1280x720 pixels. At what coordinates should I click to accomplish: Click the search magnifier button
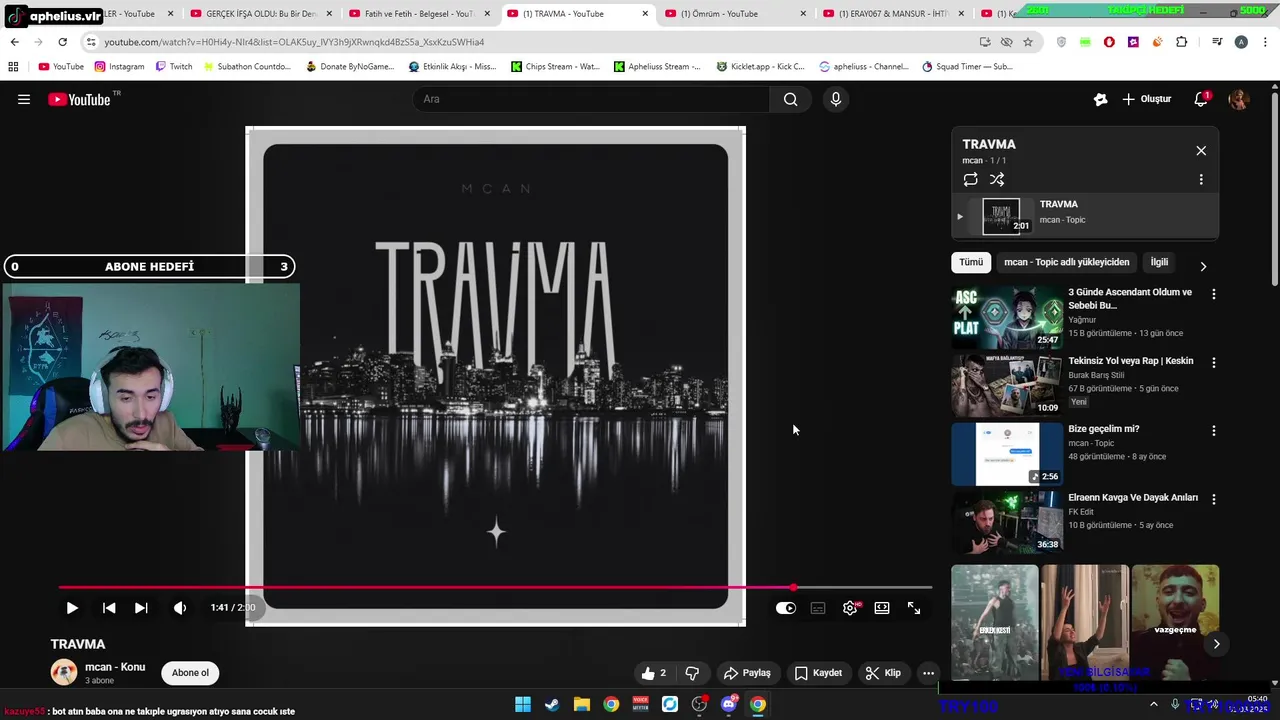pyautogui.click(x=791, y=99)
